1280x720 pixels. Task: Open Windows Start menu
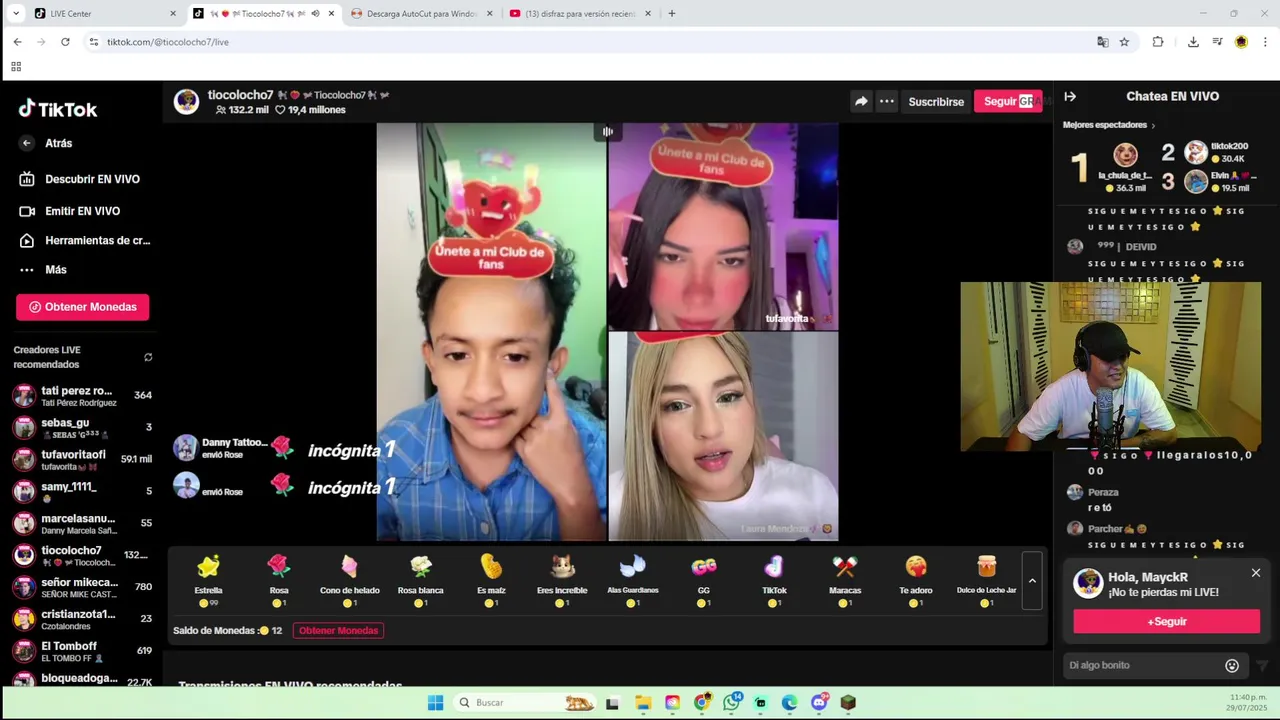tap(436, 703)
